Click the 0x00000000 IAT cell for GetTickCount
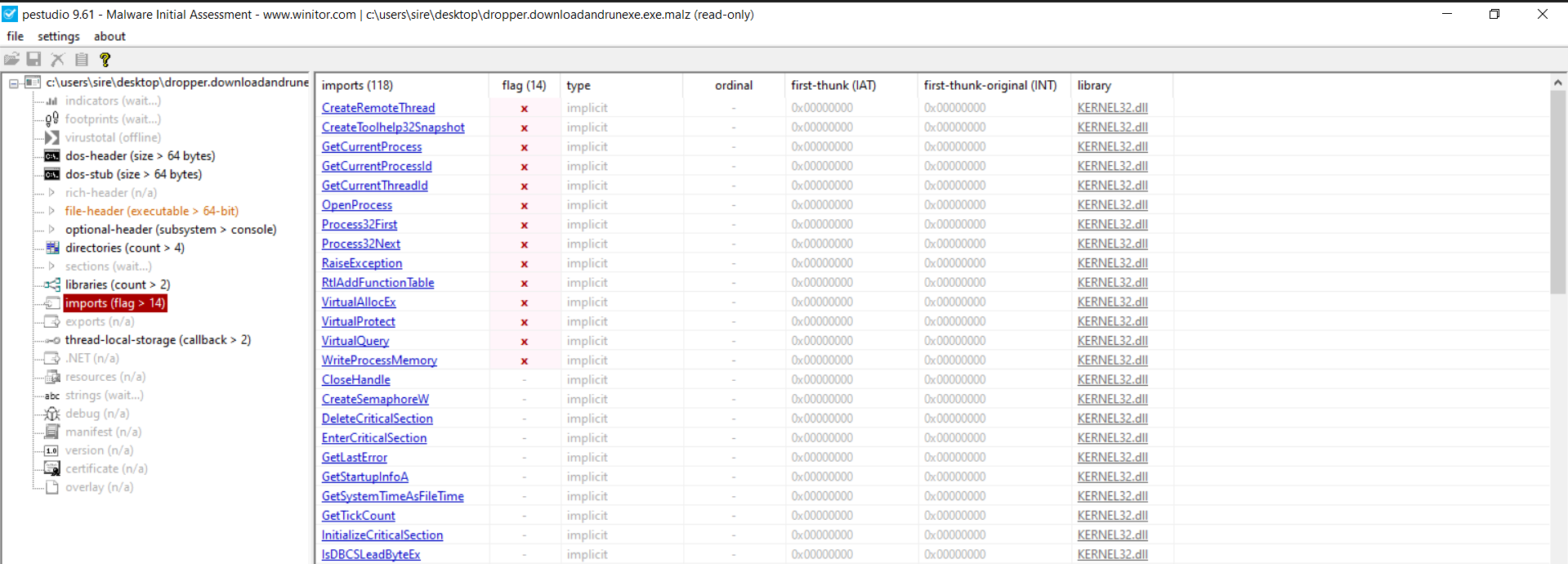This screenshot has height=564, width=1568. 822,516
